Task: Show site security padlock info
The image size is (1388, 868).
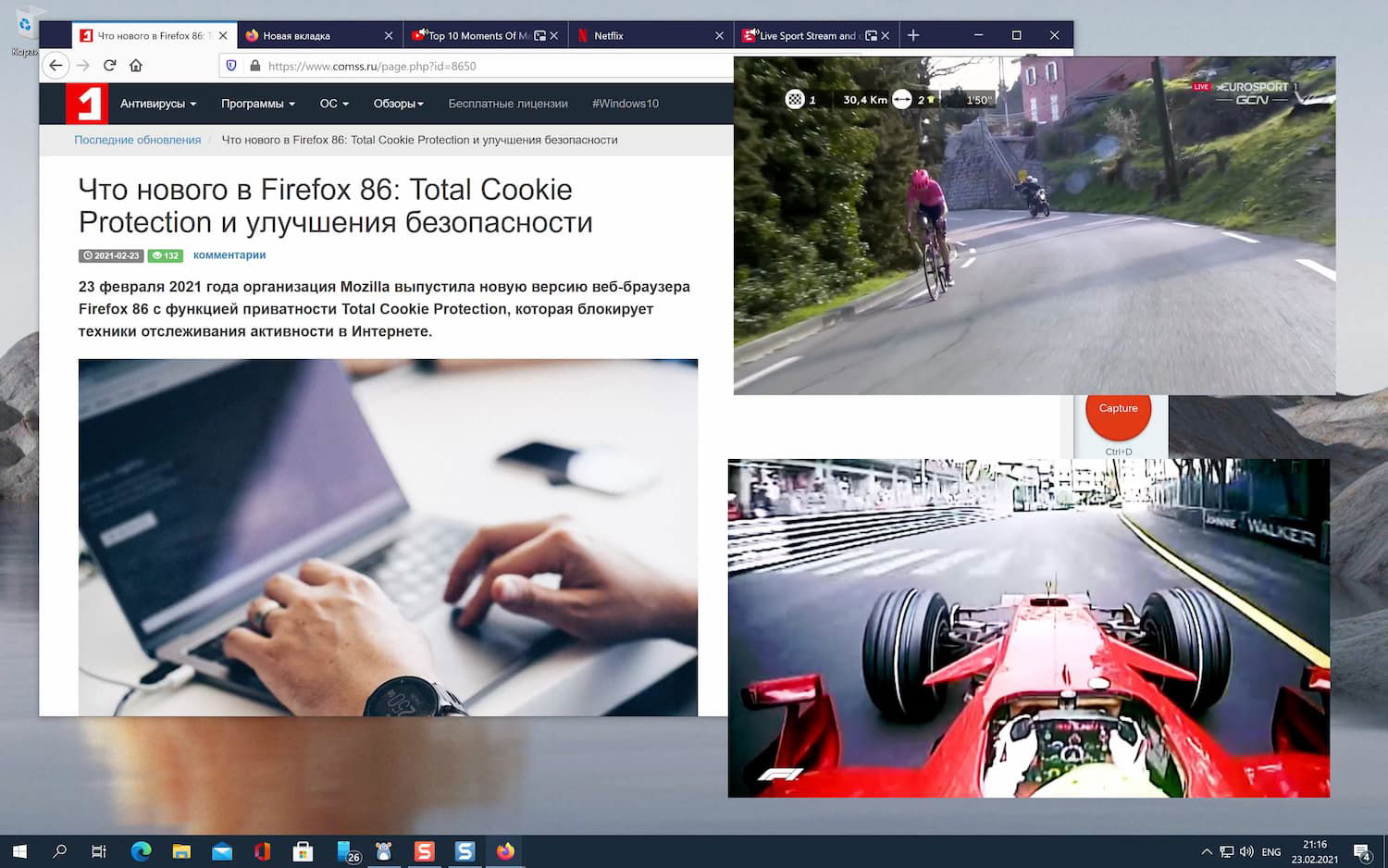Action: pos(255,66)
